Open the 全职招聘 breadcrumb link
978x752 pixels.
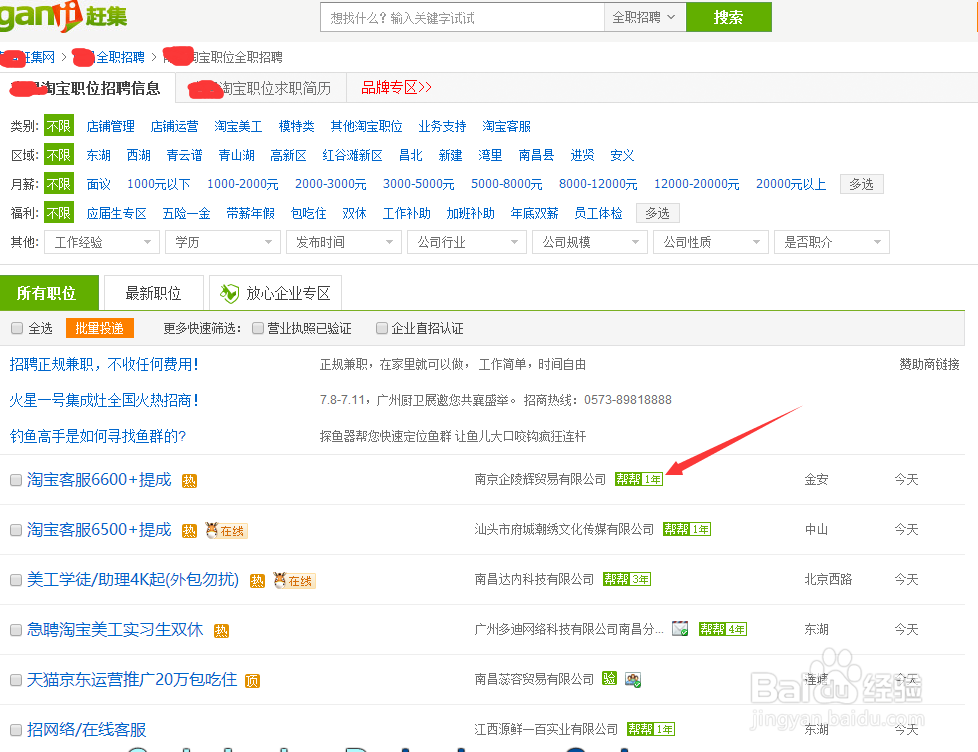(x=120, y=57)
